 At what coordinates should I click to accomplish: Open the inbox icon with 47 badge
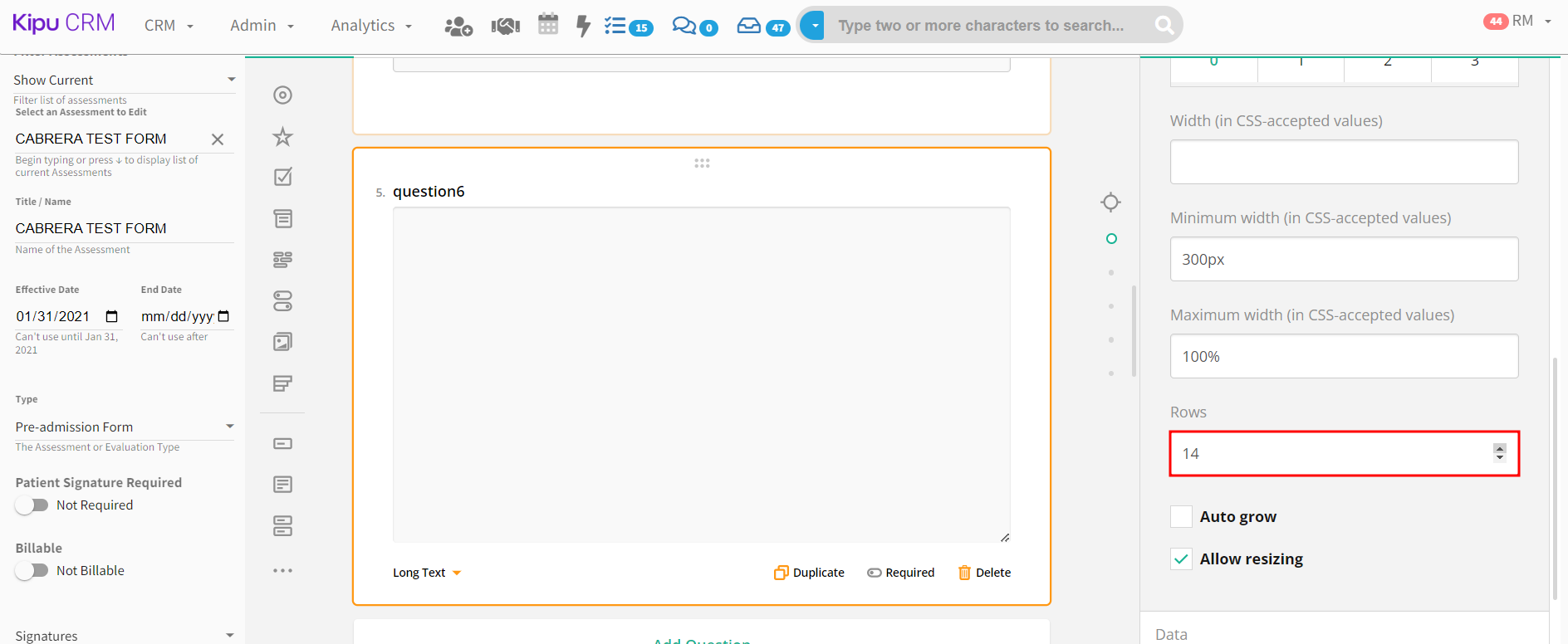click(x=762, y=27)
